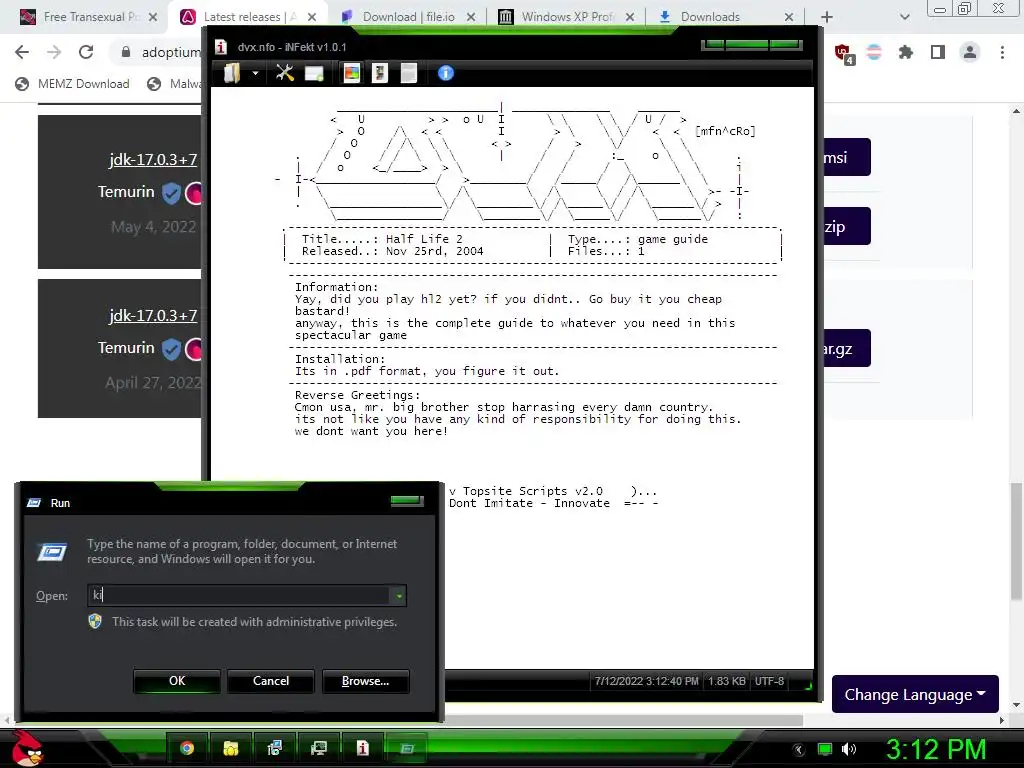Viewport: 1024px width, 768px height.
Task: Click OK in the Run dialog
Action: coord(177,681)
